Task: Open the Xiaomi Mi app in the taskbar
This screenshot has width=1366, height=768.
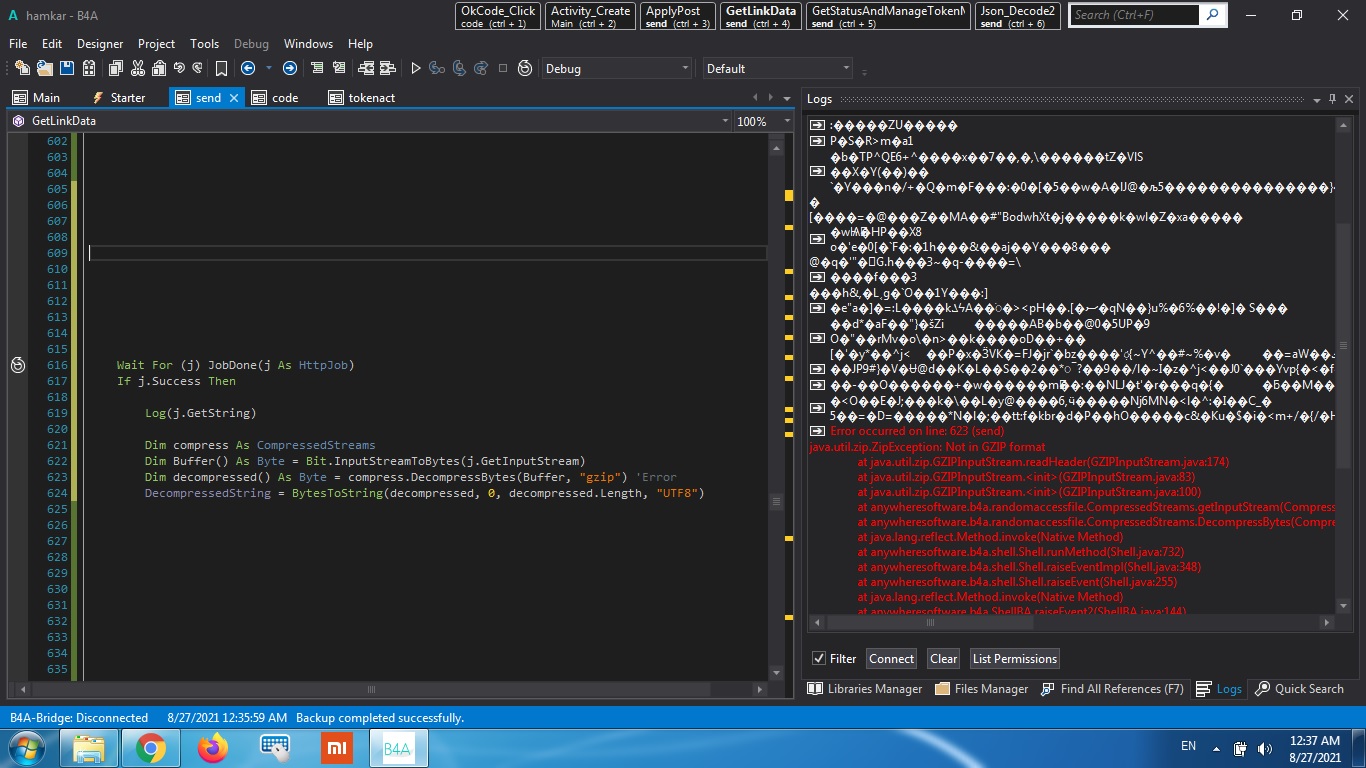Action: pos(337,748)
